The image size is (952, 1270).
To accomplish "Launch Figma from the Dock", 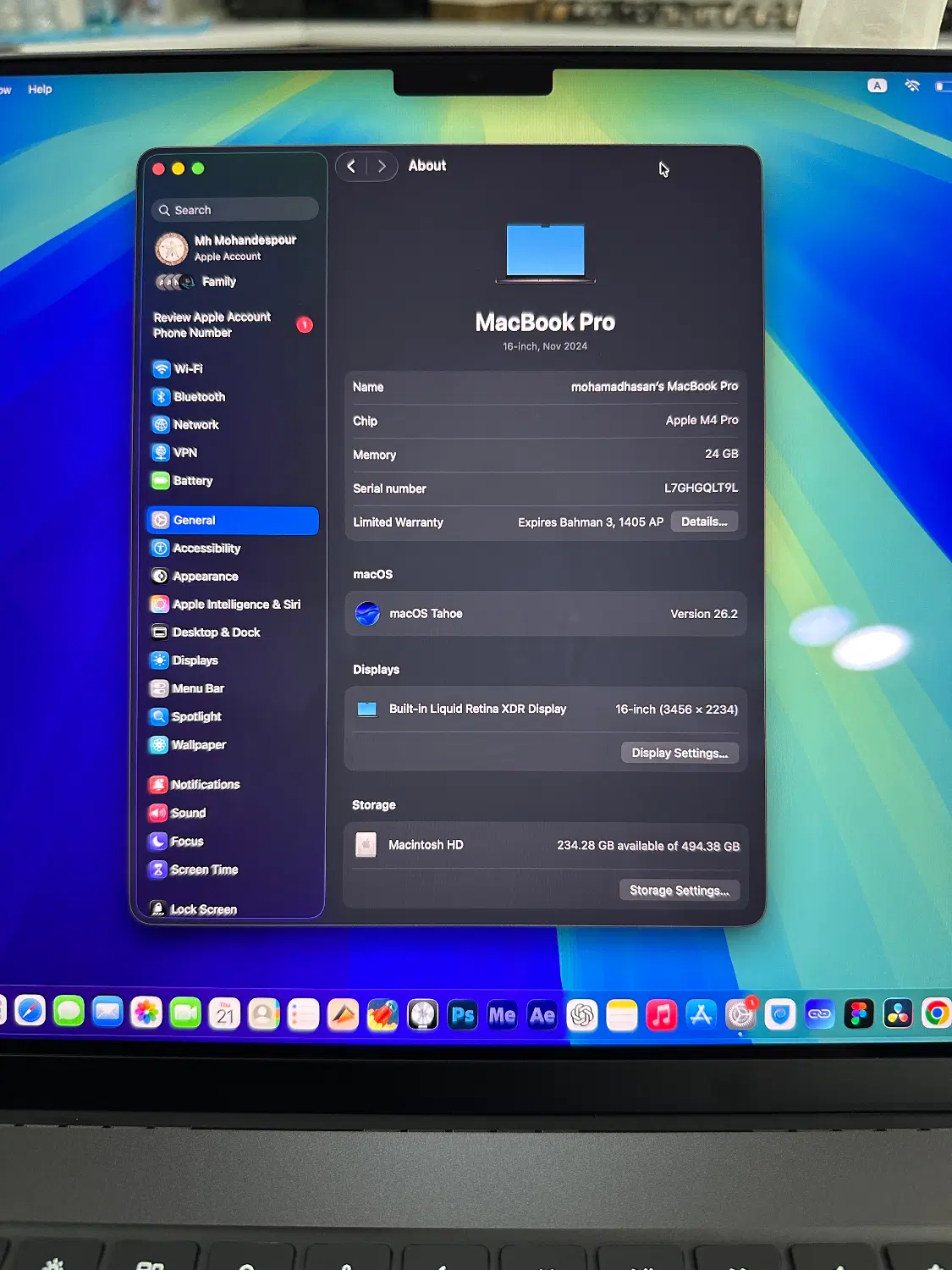I will 859,1013.
